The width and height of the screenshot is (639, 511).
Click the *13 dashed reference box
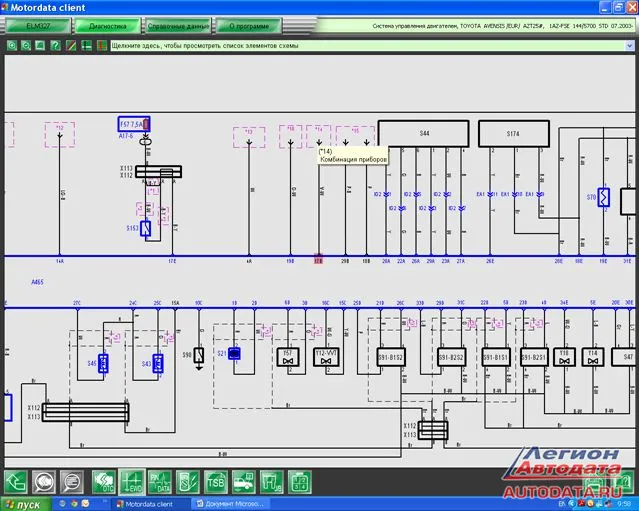pyautogui.click(x=249, y=137)
